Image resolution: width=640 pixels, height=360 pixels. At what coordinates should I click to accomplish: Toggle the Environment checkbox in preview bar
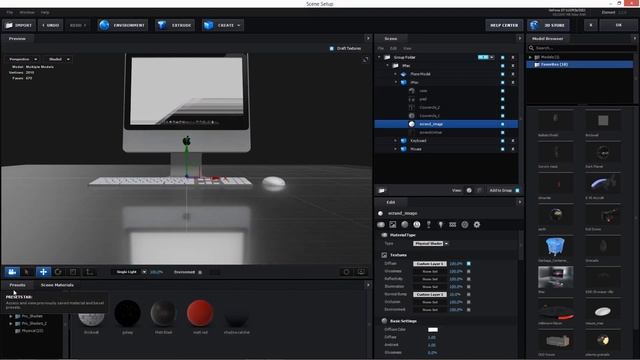(x=200, y=272)
